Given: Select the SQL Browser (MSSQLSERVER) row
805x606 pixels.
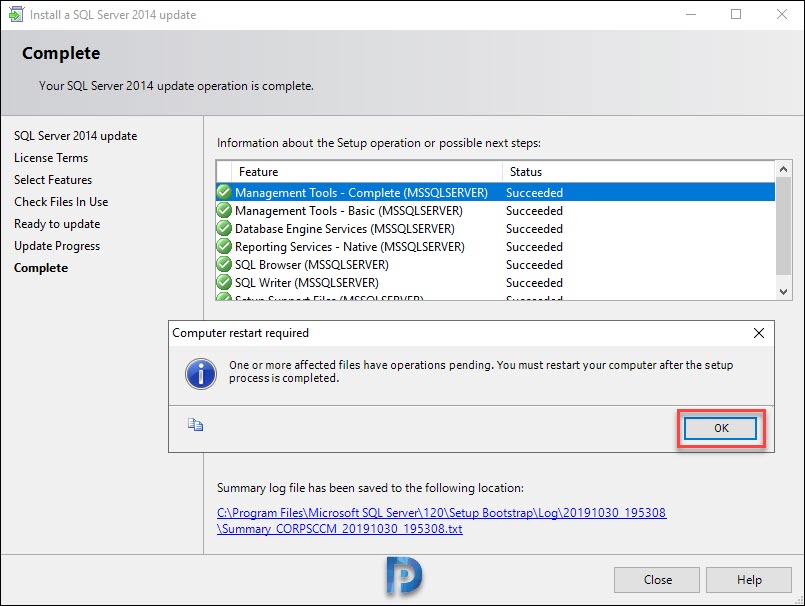Looking at the screenshot, I should coord(495,264).
